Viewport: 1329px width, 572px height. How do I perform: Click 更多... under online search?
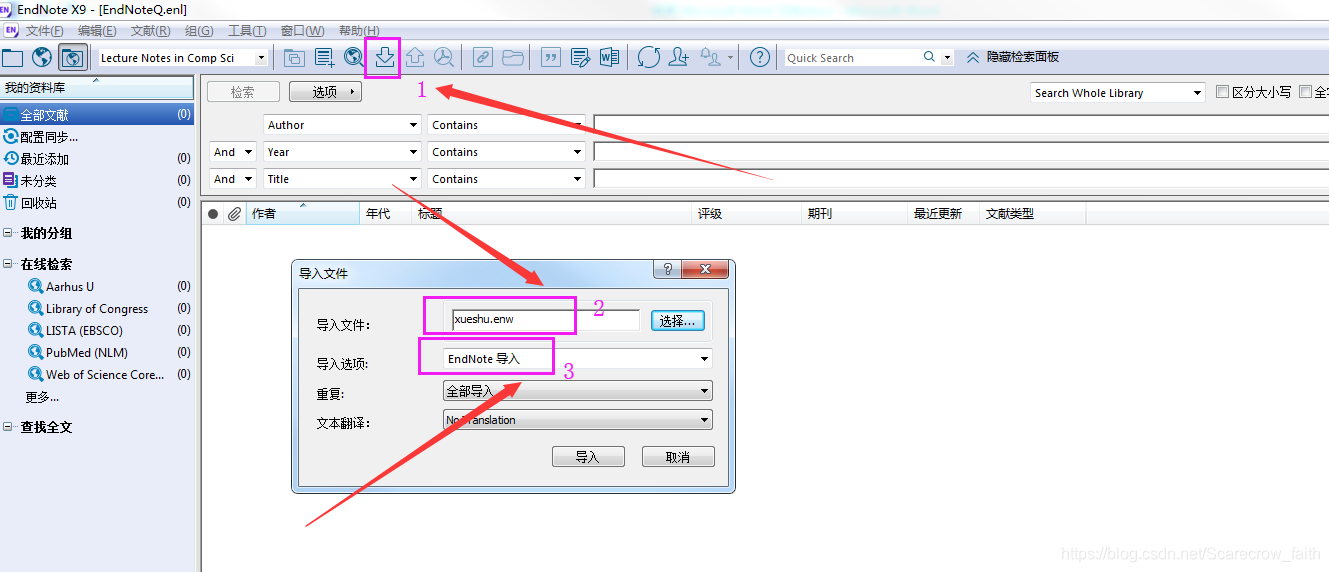point(42,397)
